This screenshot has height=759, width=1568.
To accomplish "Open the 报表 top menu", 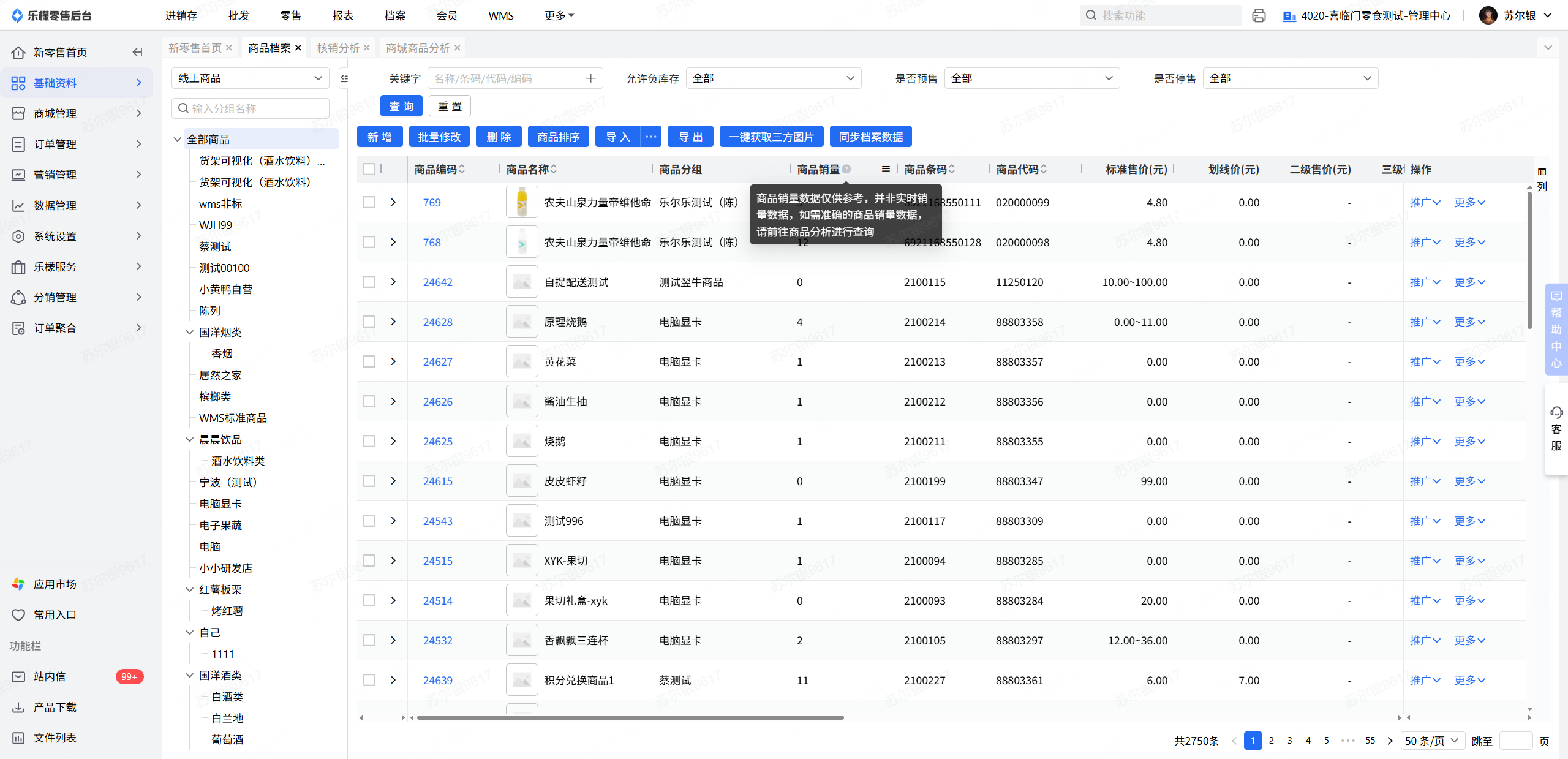I will [342, 15].
